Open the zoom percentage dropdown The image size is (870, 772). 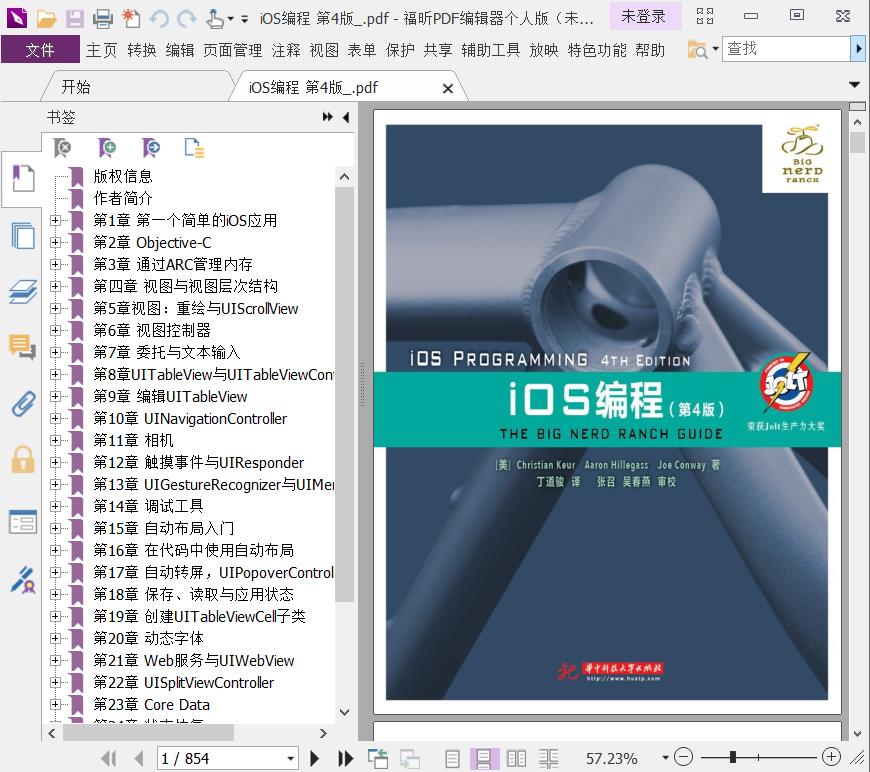pyautogui.click(x=665, y=758)
